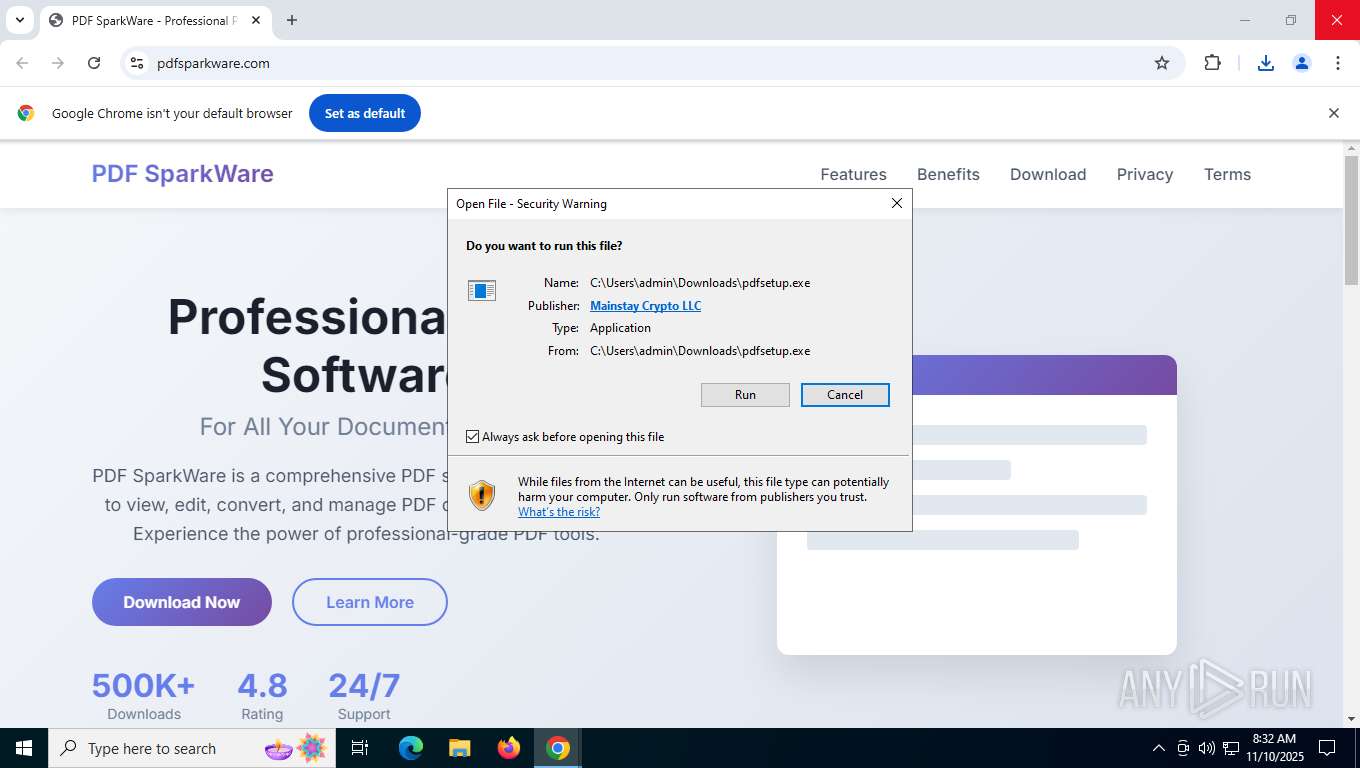1360x768 pixels.
Task: Click the 24/7 Support statistic
Action: point(364,695)
